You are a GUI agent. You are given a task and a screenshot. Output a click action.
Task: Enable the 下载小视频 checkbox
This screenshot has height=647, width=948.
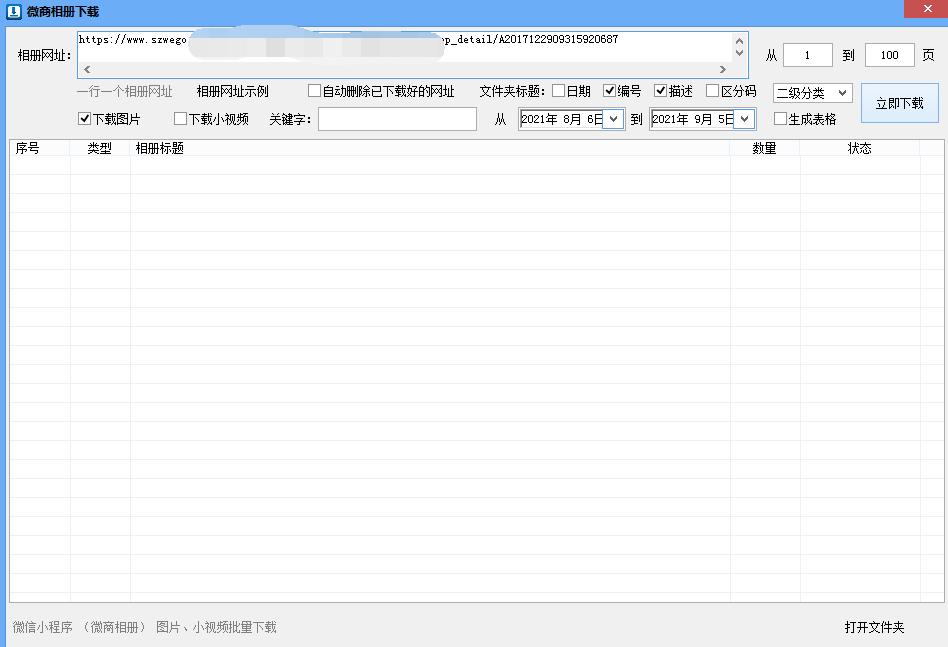point(179,118)
